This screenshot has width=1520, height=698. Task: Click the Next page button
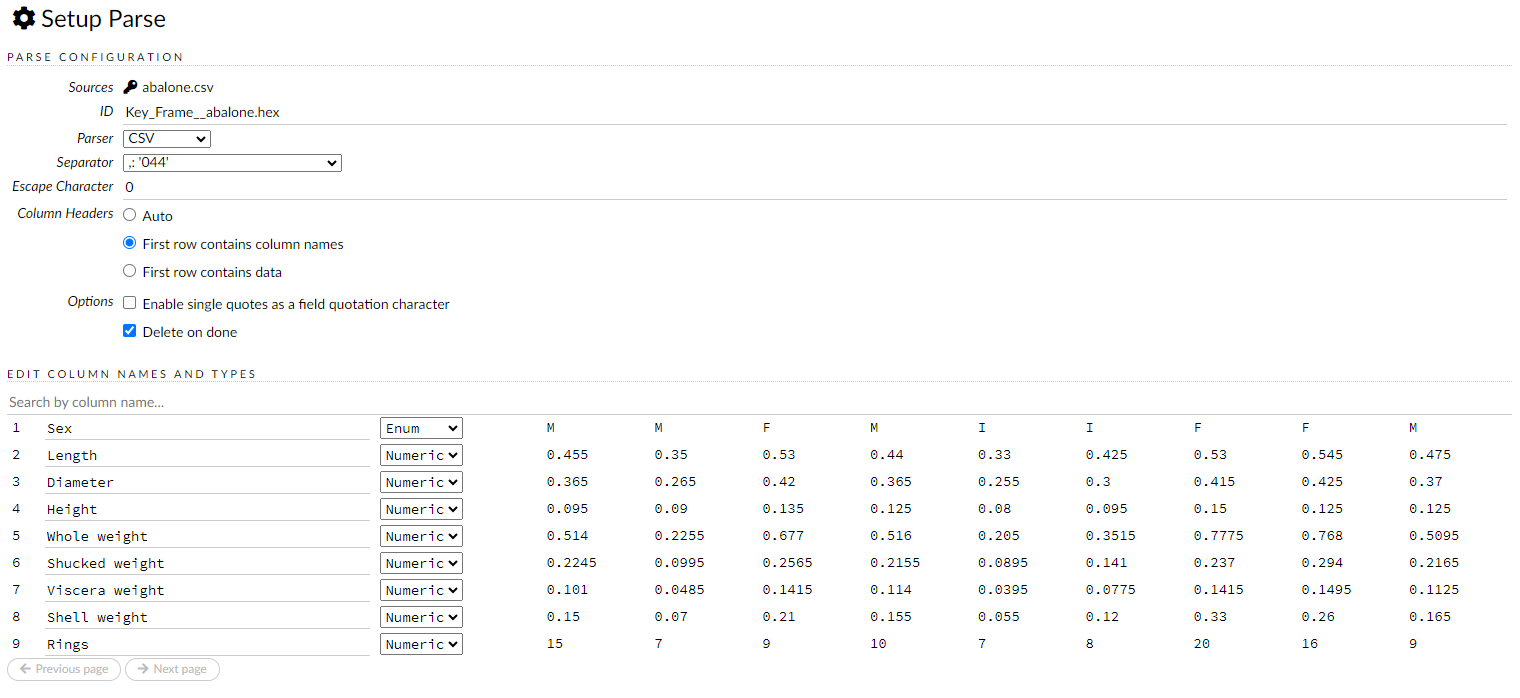click(172, 669)
